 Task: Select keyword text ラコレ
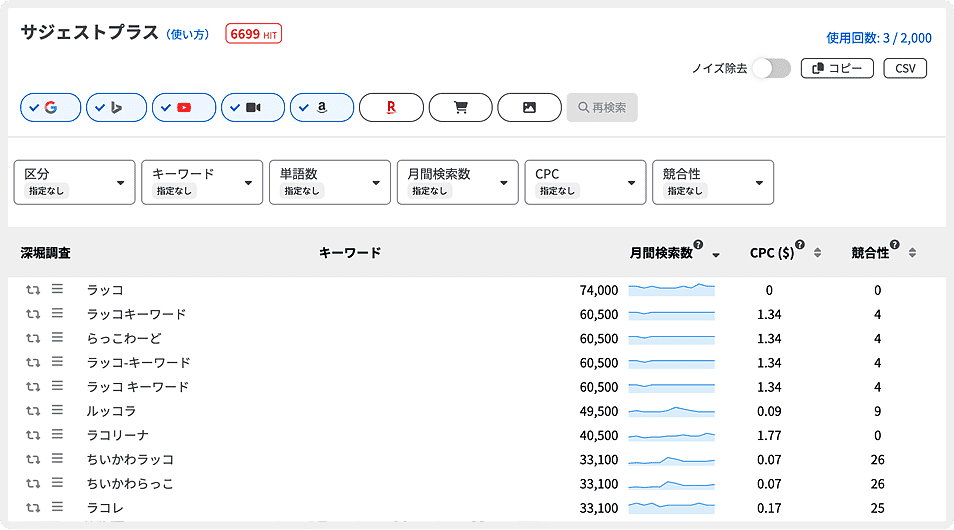tap(105, 508)
